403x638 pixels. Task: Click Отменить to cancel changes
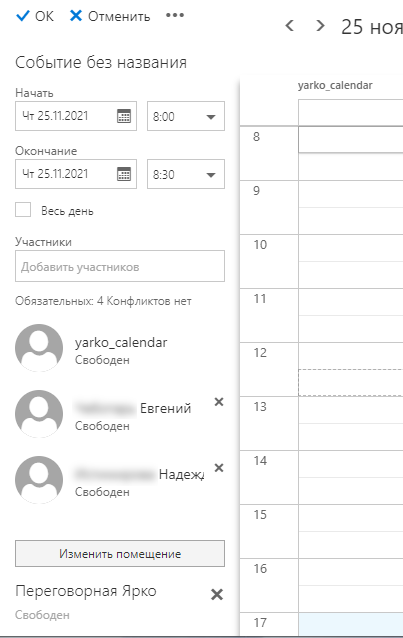click(x=110, y=16)
